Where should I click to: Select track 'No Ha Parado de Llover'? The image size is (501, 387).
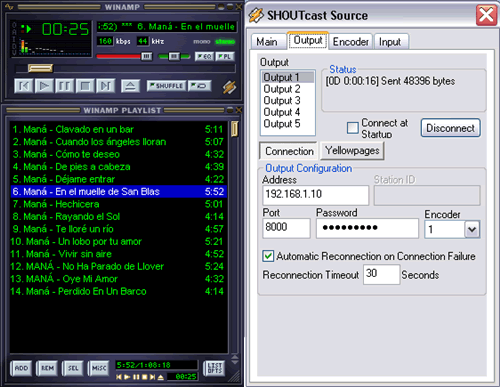[118, 266]
